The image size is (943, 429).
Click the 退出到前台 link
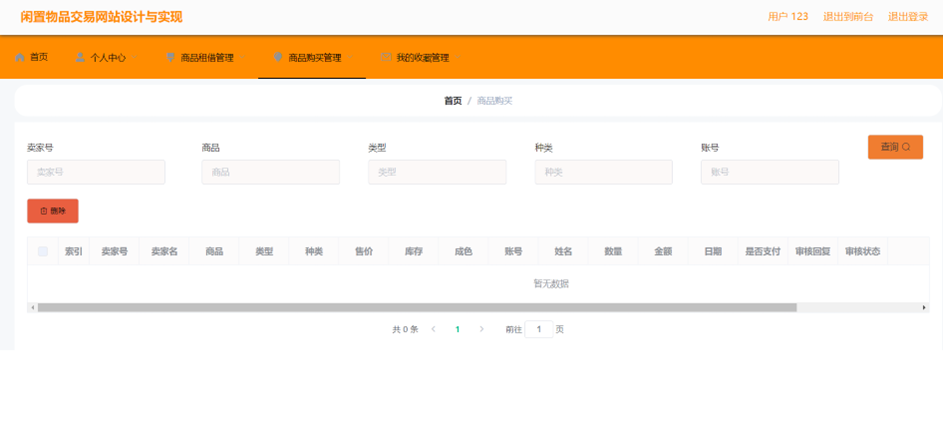pyautogui.click(x=848, y=17)
